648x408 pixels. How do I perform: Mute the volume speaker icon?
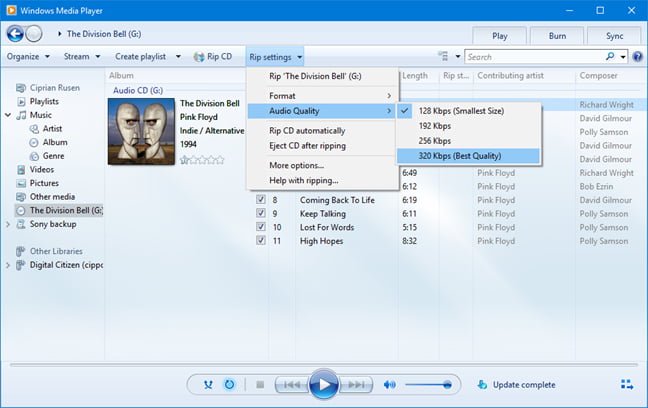tap(389, 385)
